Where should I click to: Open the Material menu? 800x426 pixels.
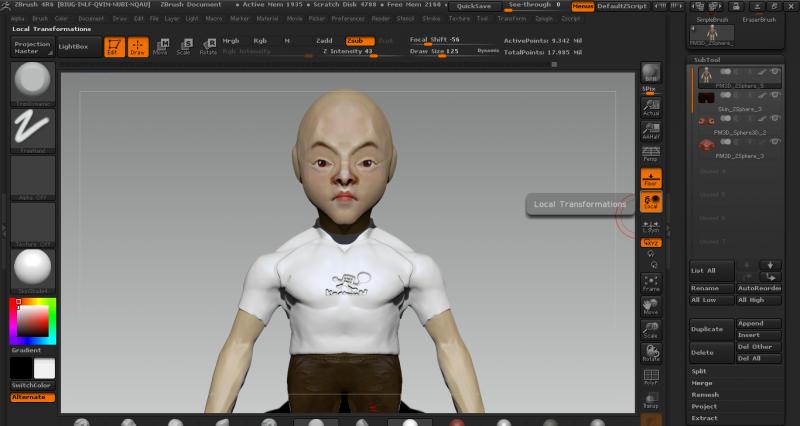tap(267, 18)
